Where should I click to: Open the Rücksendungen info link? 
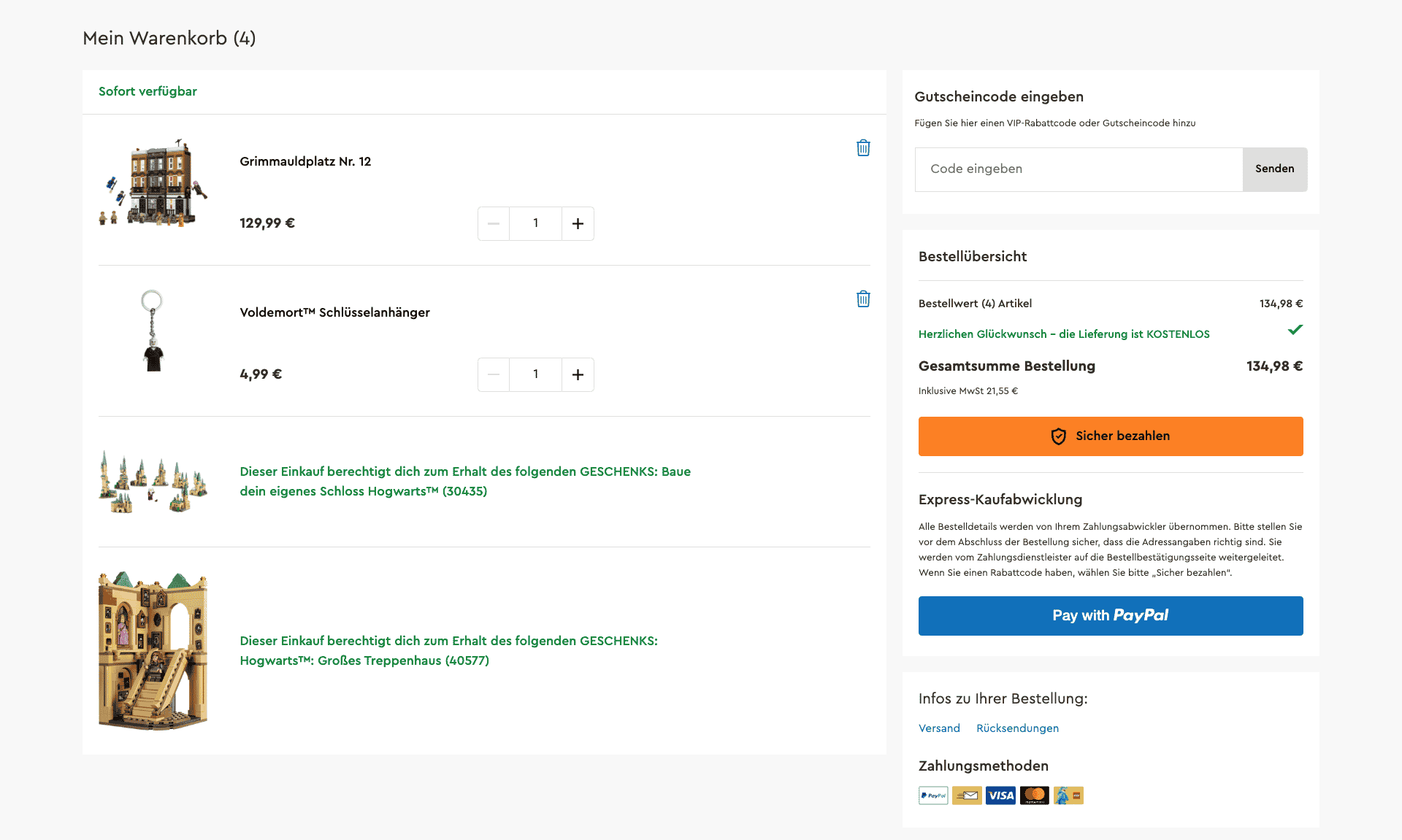tap(1017, 728)
